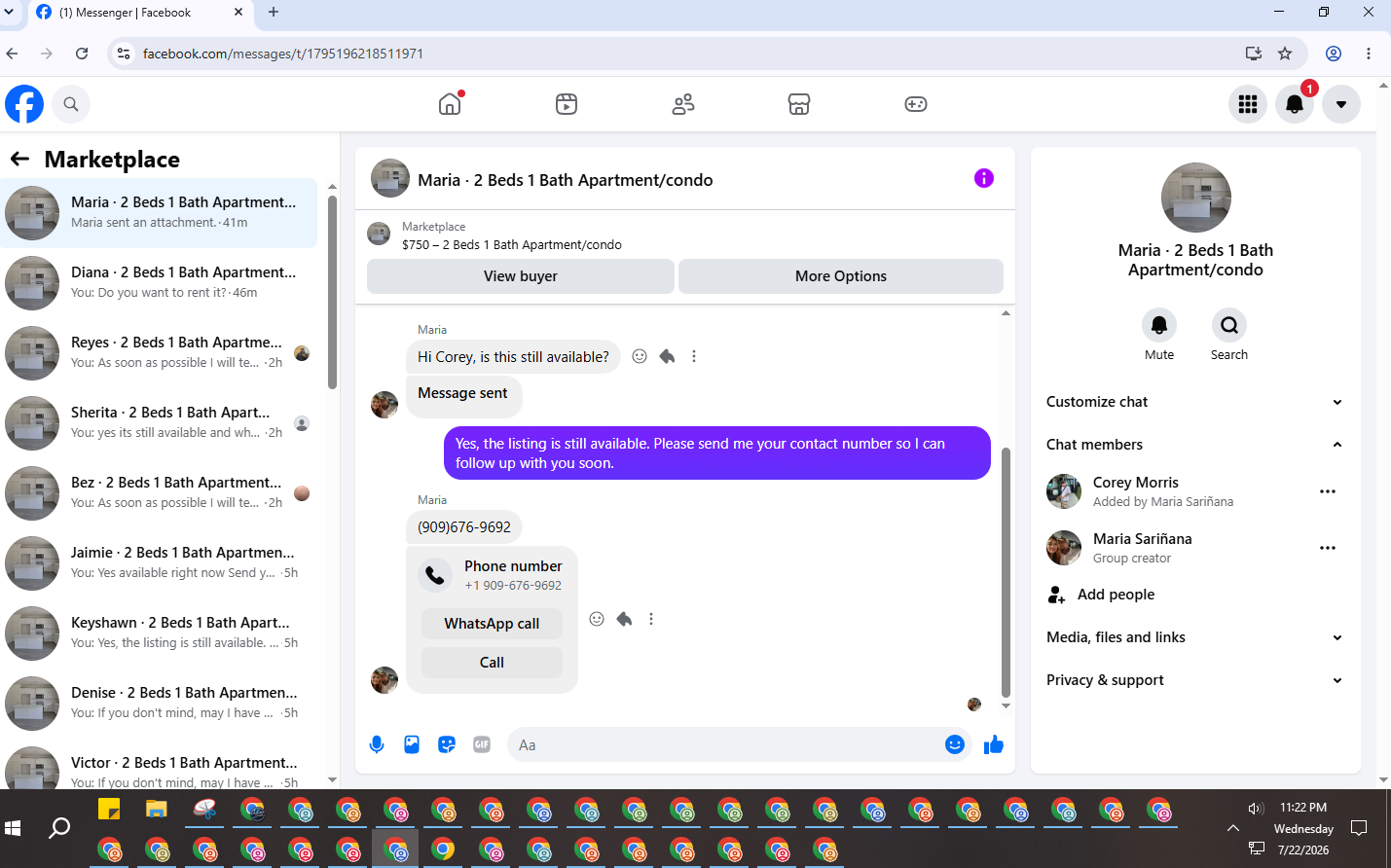Click the large listing photo in details panel
The image size is (1391, 868).
coord(1195,198)
